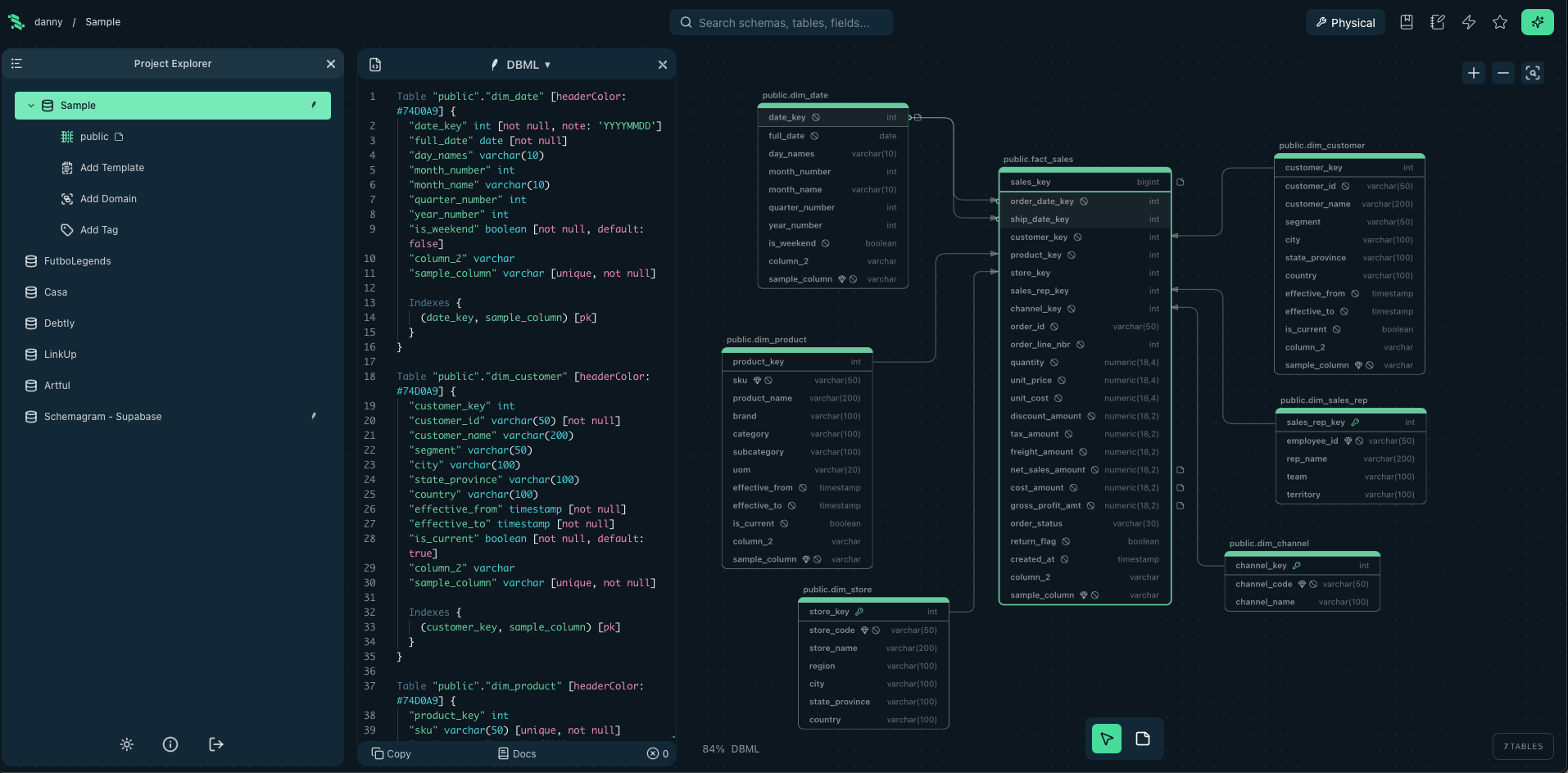Click the zoom in plus button on canvas
This screenshot has height=773, width=1568.
1473,73
